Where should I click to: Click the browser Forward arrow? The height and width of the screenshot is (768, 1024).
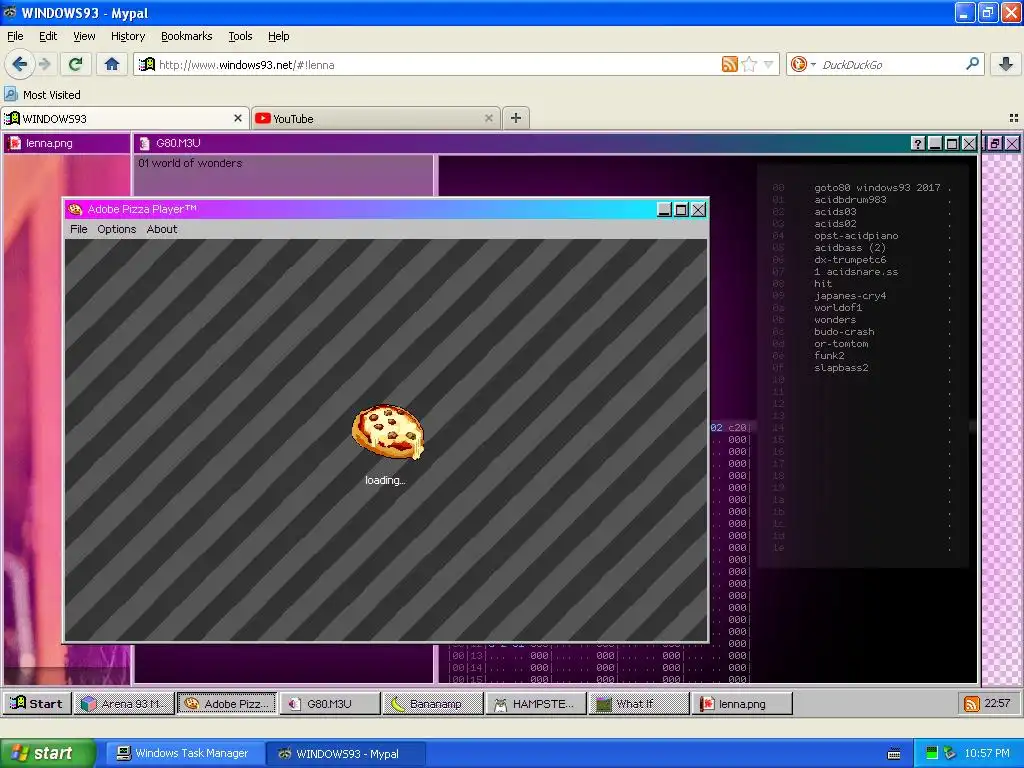[44, 64]
